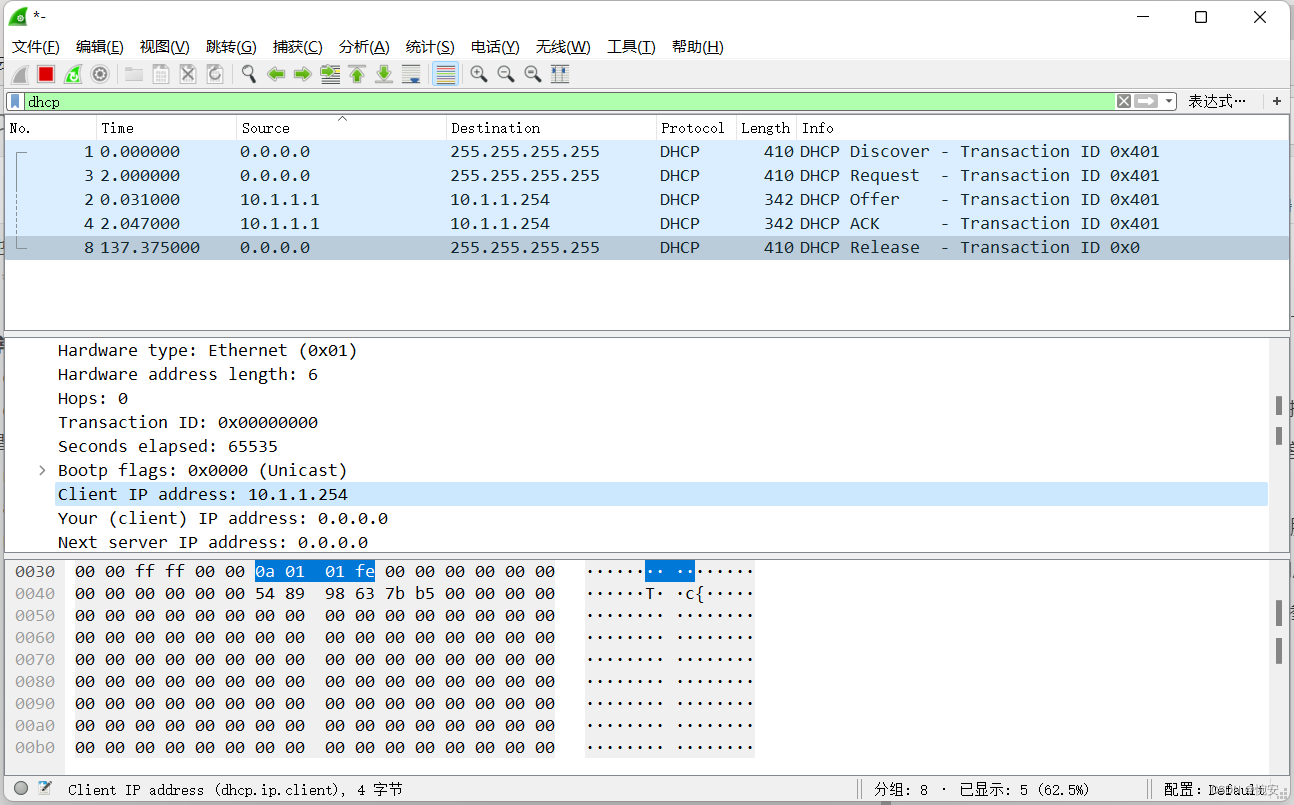This screenshot has height=805, width=1294.
Task: Clear the dhcp display filter
Action: tap(1124, 101)
